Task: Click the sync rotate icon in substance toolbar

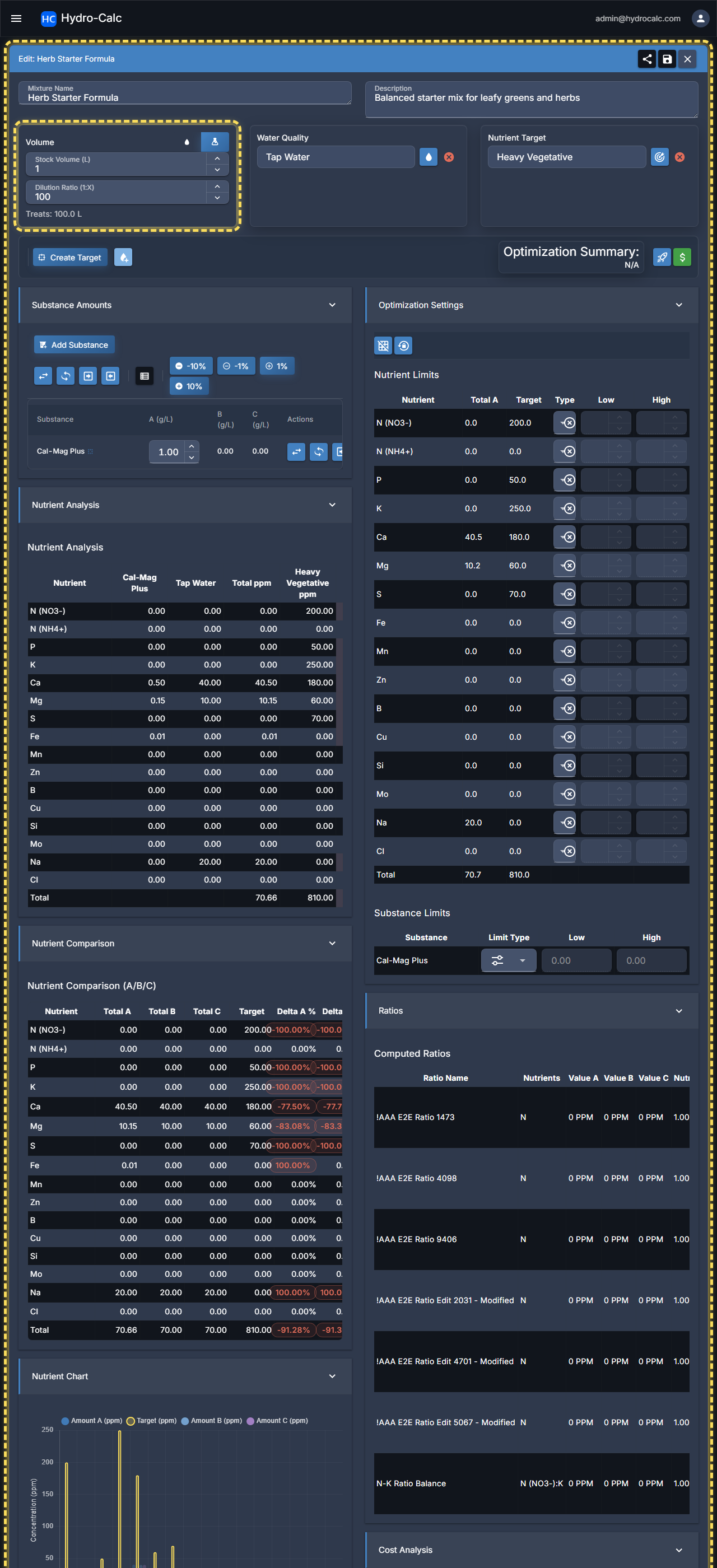Action: pyautogui.click(x=66, y=376)
